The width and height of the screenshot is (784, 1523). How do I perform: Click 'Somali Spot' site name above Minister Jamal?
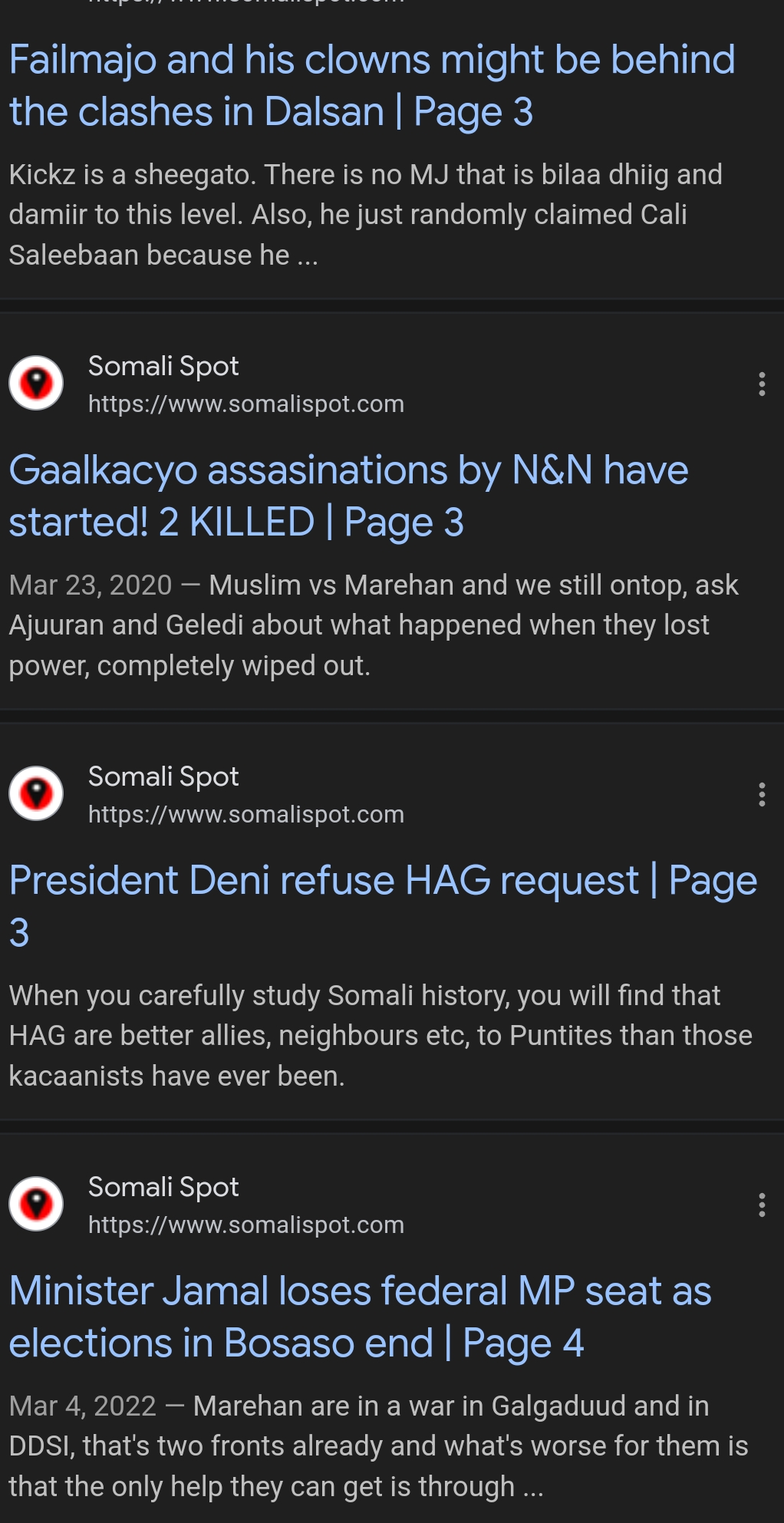(163, 1187)
